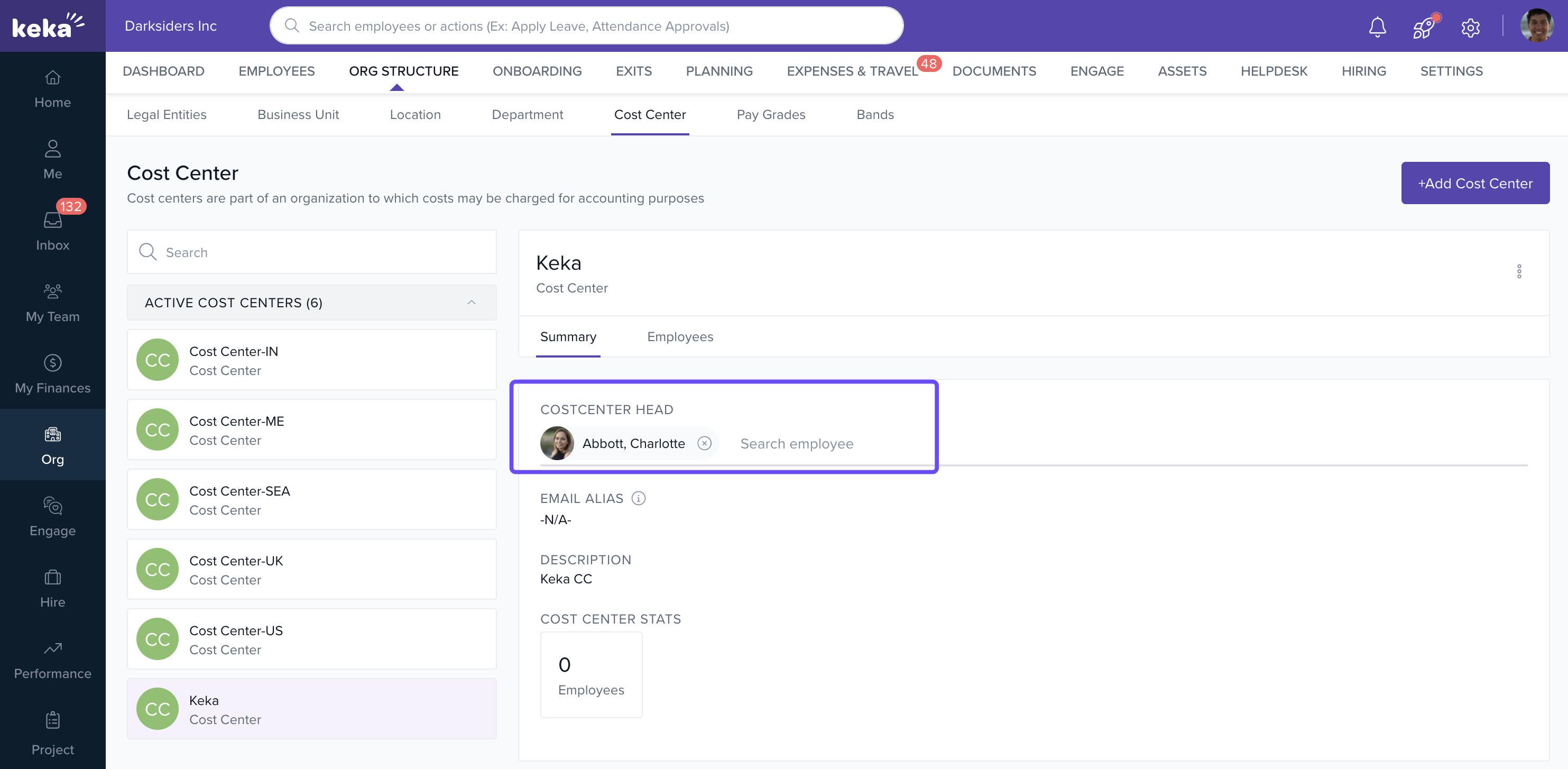Collapse the Active Cost Centers list

pos(471,302)
